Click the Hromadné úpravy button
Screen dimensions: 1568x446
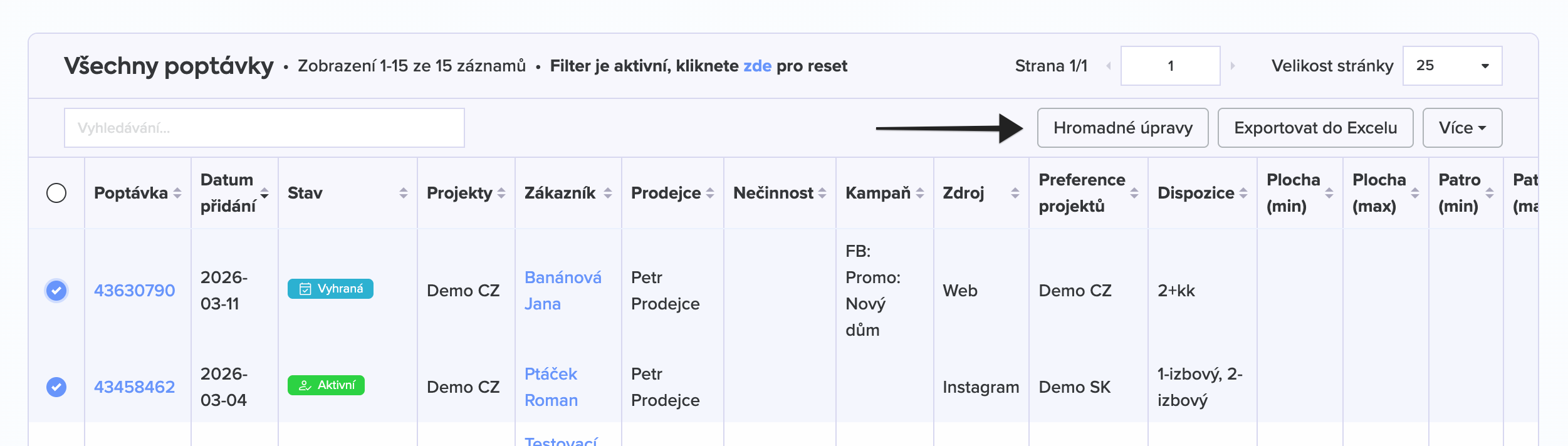pyautogui.click(x=1122, y=128)
